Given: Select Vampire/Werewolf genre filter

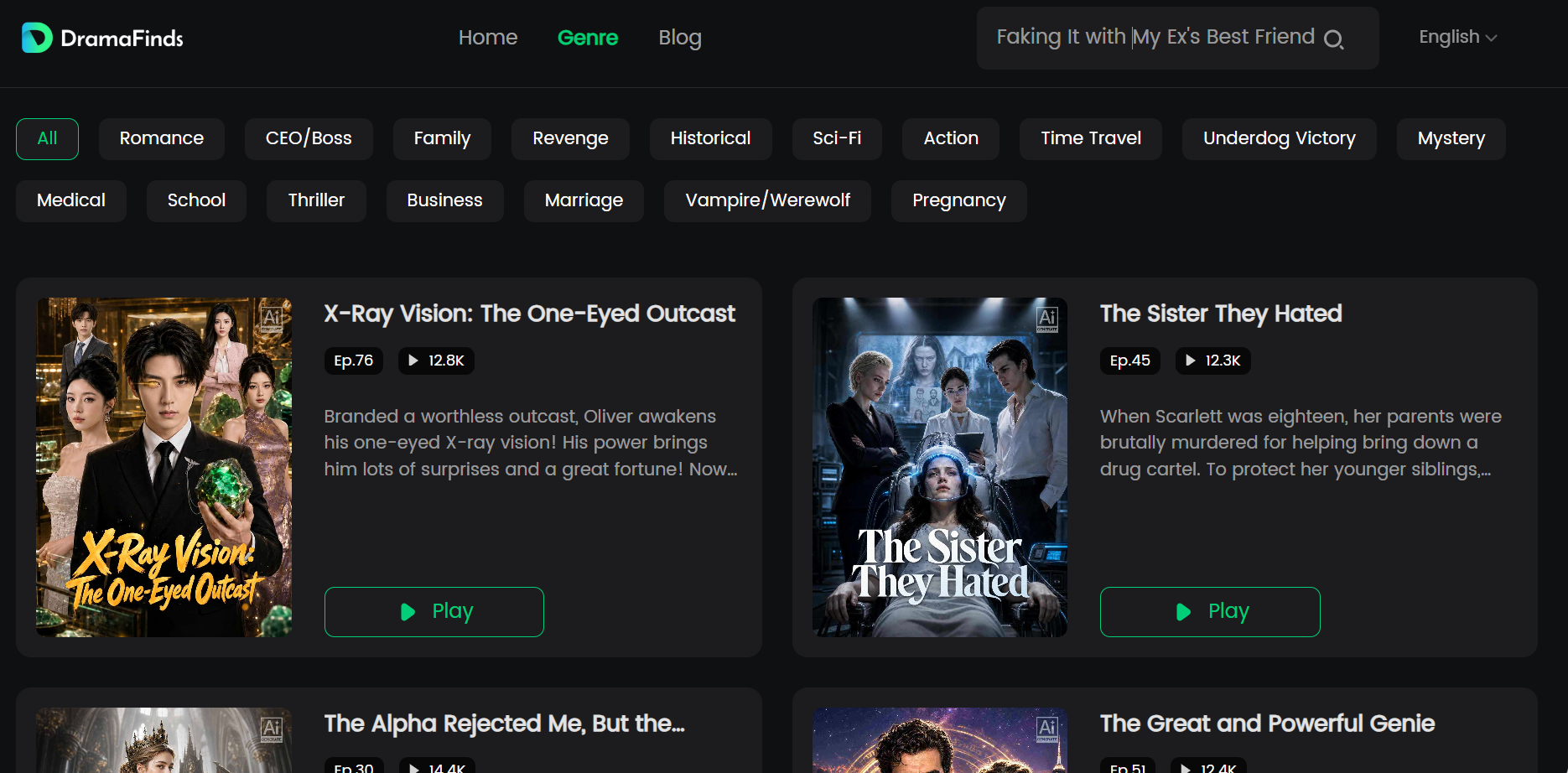Looking at the screenshot, I should pos(767,201).
